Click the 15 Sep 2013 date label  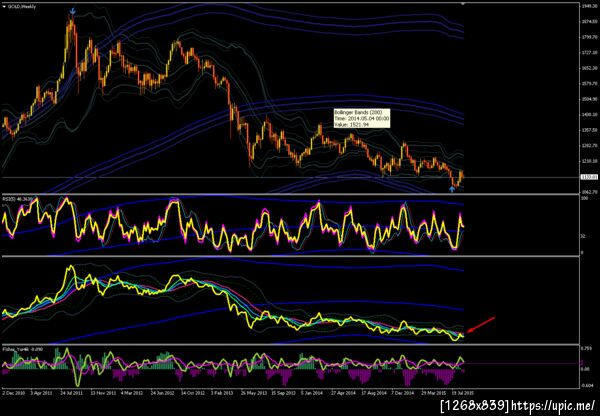point(282,393)
